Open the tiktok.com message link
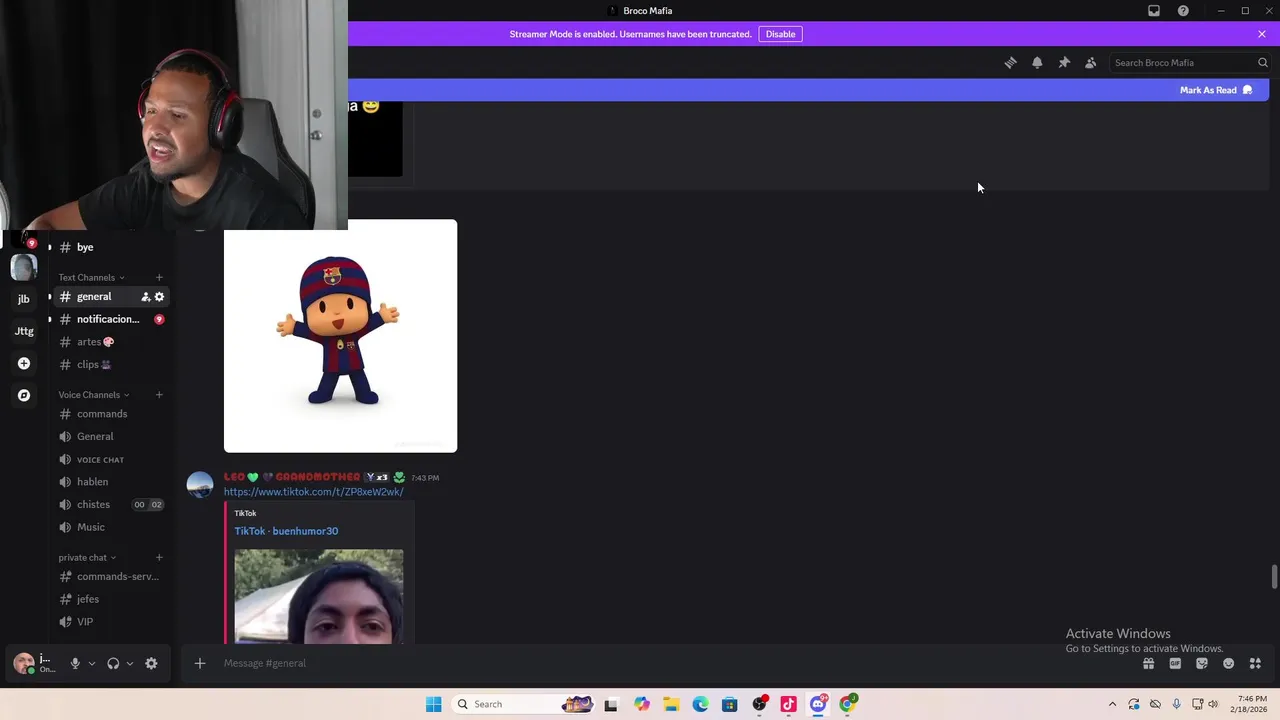The image size is (1280, 720). coord(313,492)
